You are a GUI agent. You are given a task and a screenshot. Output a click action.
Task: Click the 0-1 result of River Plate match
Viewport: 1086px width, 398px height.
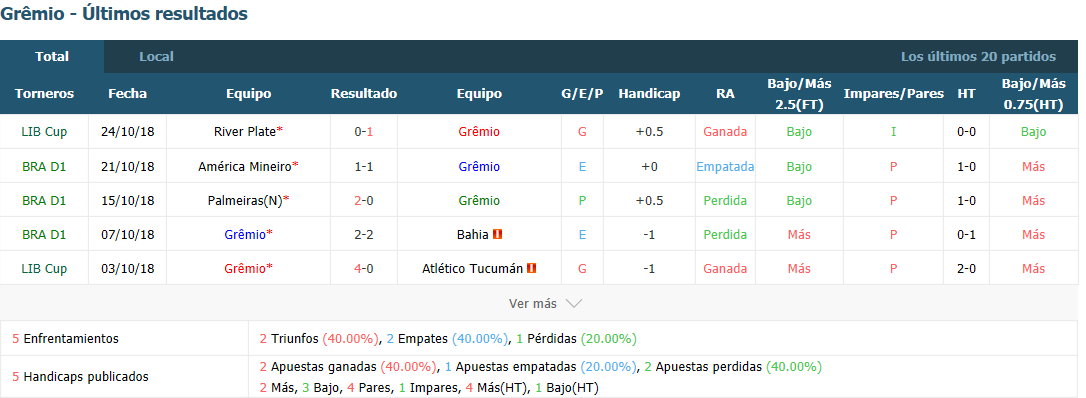(x=364, y=132)
